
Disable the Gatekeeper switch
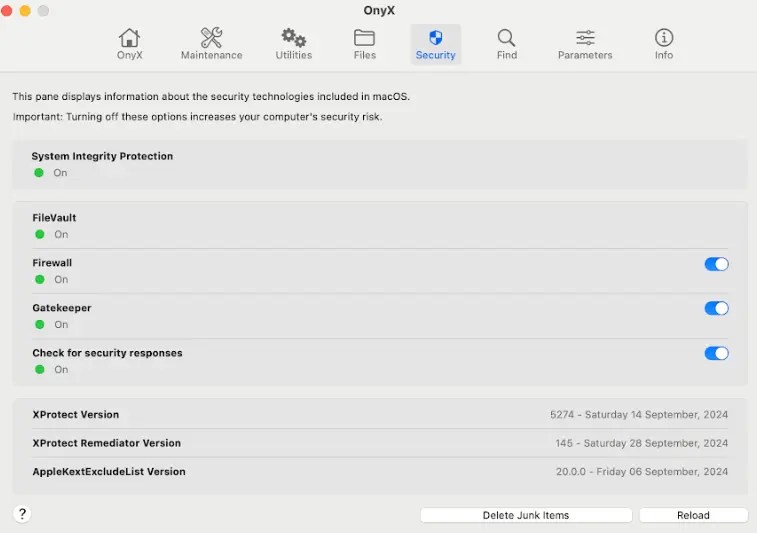pos(716,309)
